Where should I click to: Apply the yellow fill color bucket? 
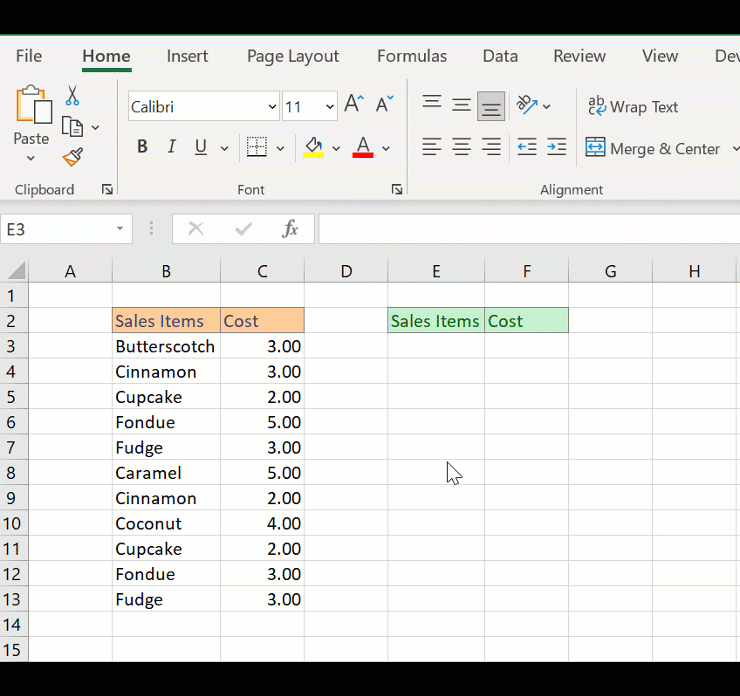click(x=313, y=147)
